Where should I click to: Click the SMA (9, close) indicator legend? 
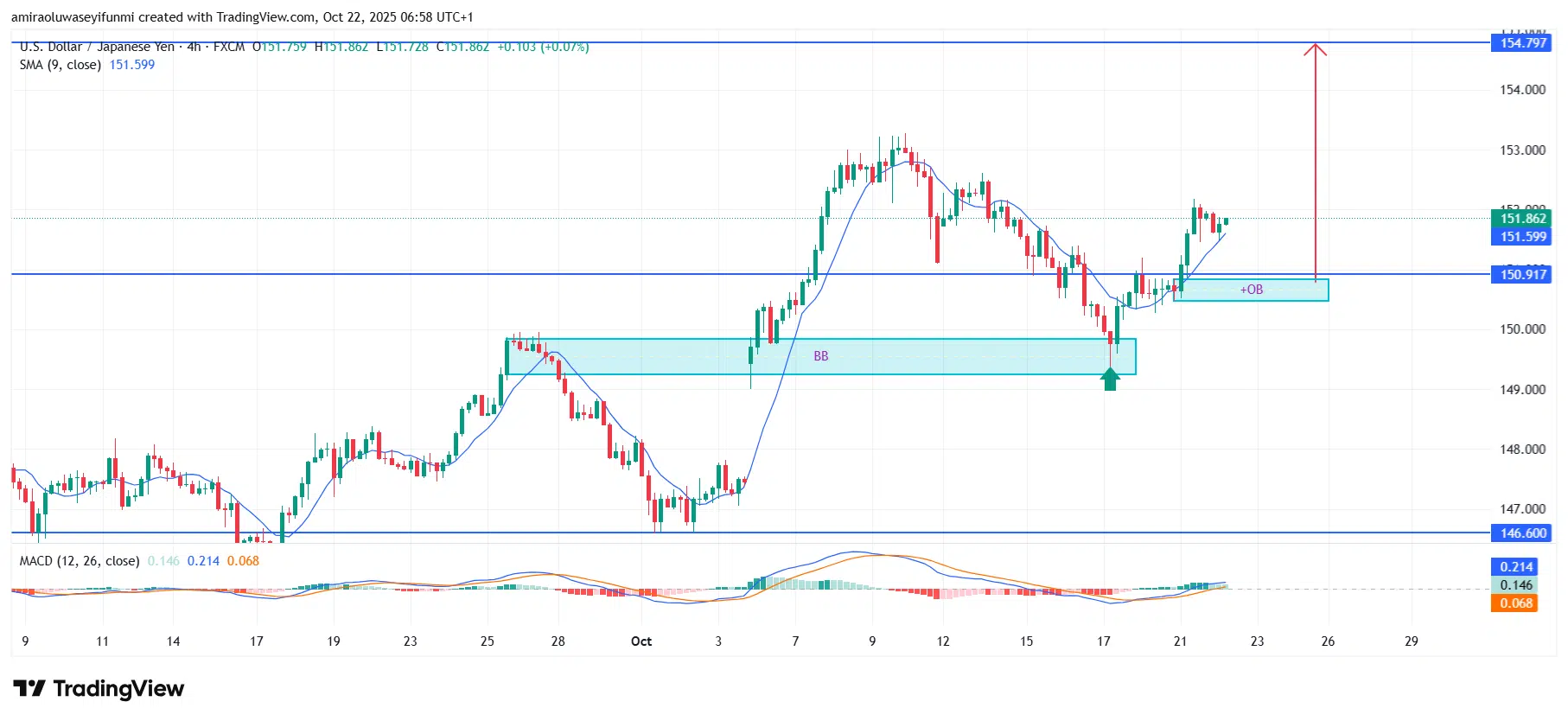(61, 65)
